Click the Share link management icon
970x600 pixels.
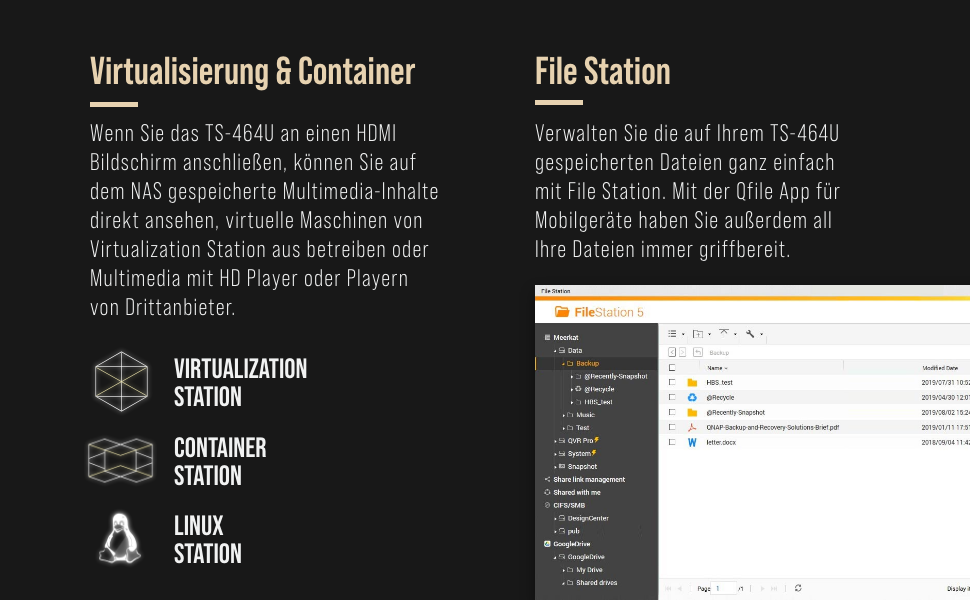547,479
